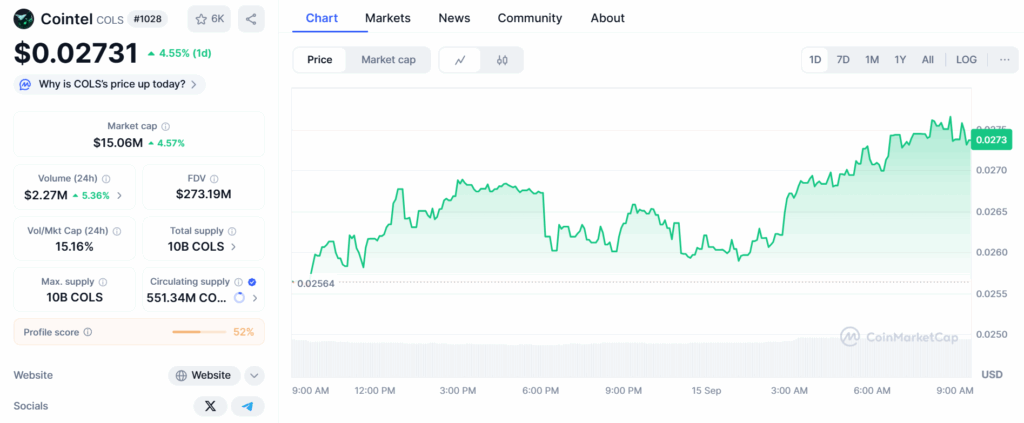Image resolution: width=1024 pixels, height=423 pixels.
Task: Open the X (Twitter) social link
Action: tap(210, 406)
